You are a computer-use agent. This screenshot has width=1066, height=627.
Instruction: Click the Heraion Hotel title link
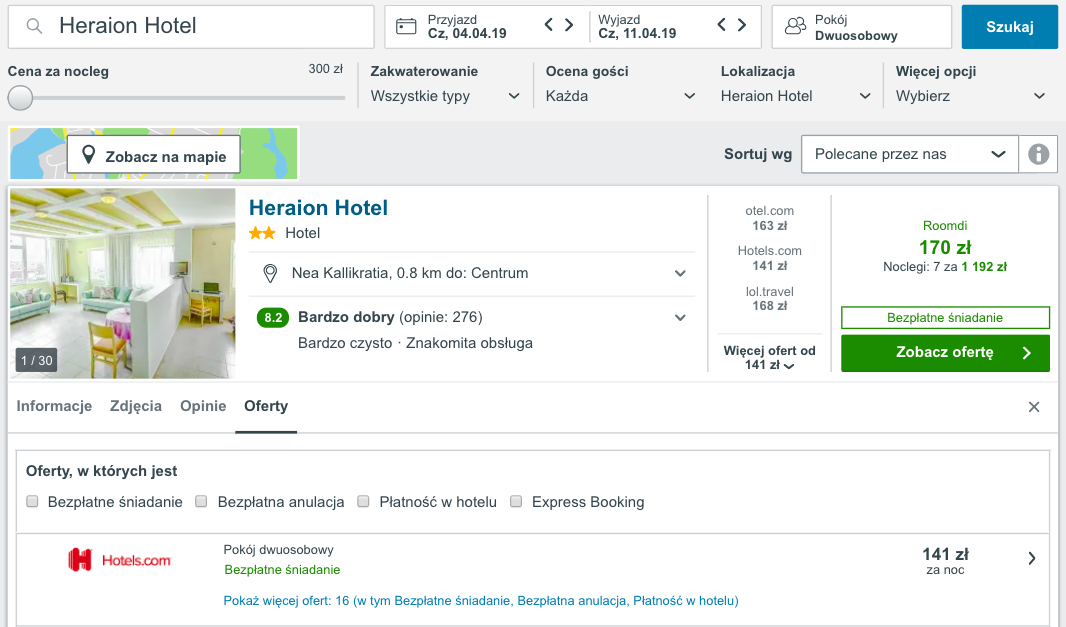coord(318,207)
